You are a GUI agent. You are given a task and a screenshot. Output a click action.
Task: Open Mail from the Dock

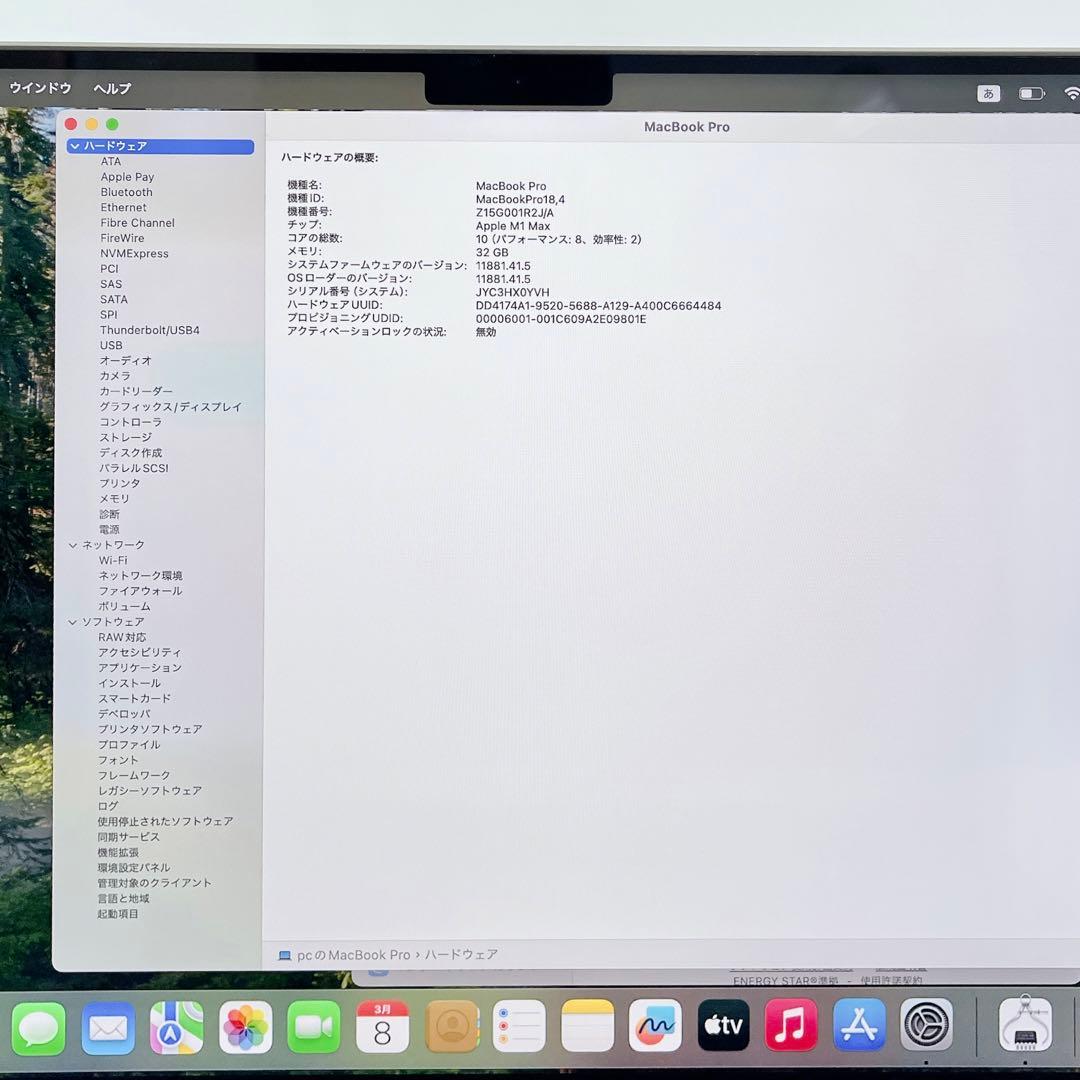[x=107, y=1027]
